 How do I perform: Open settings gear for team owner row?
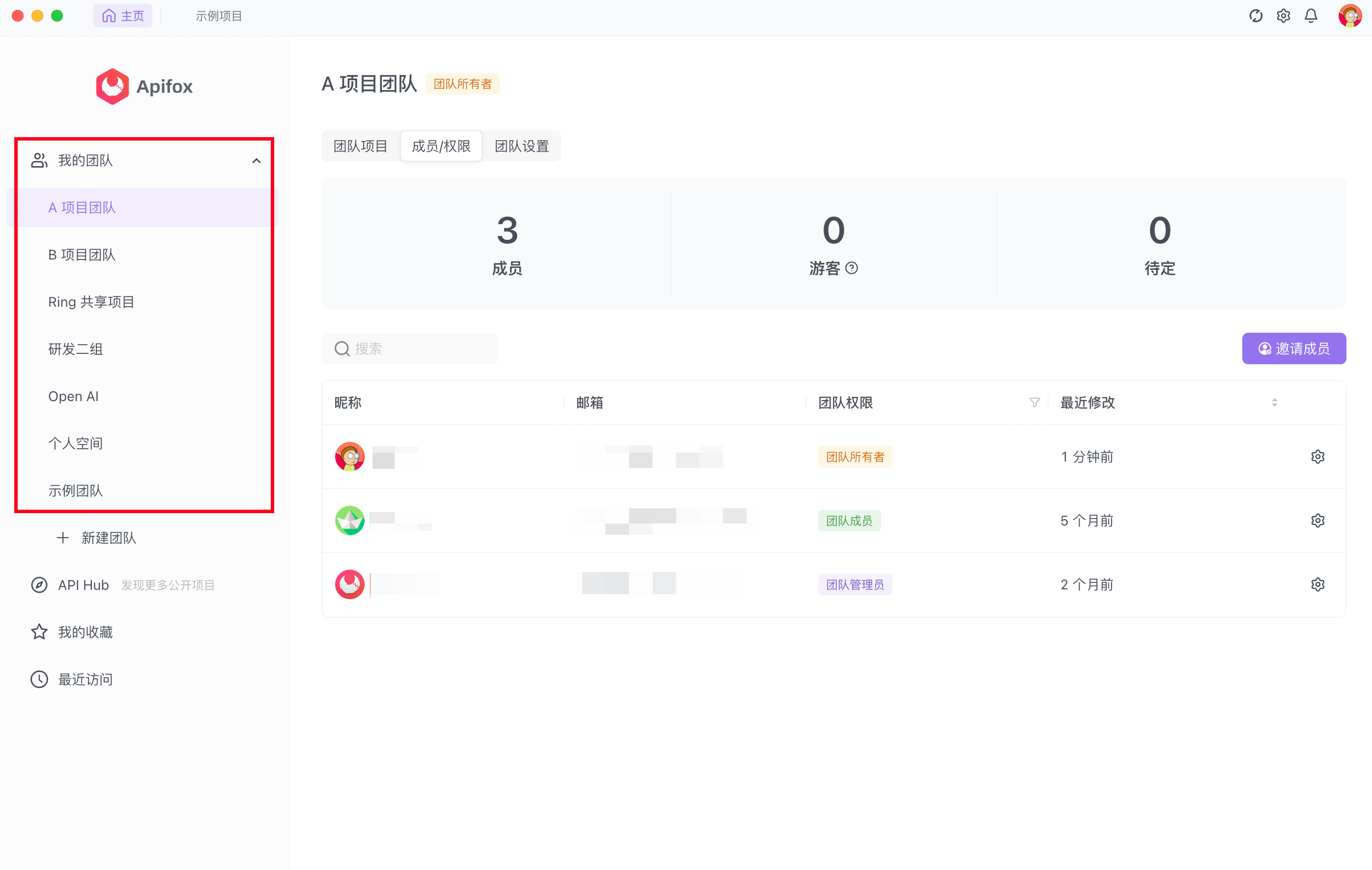[1317, 456]
